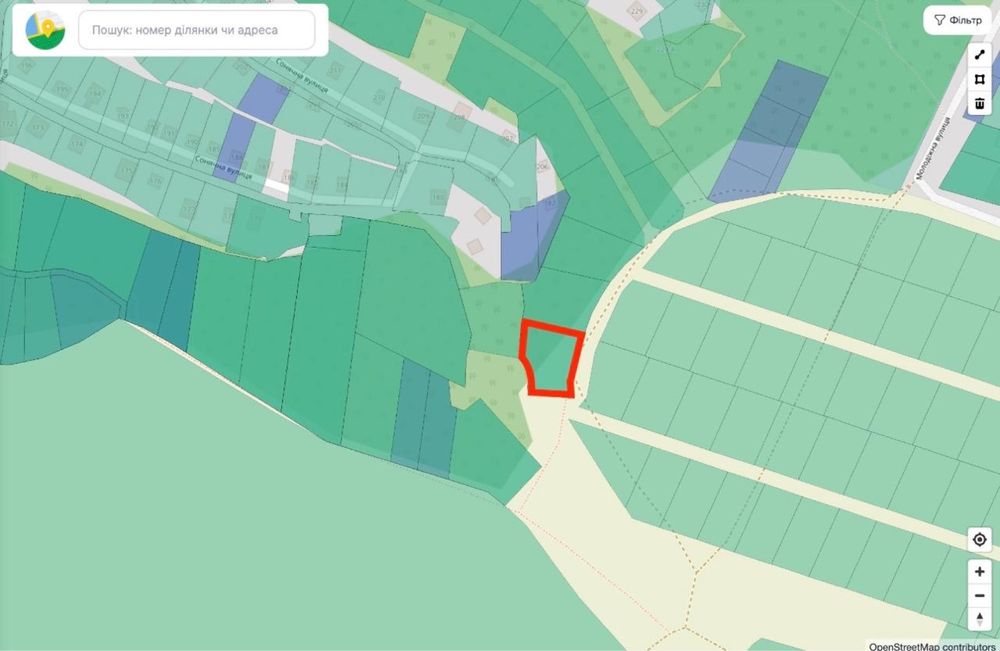Click the map pin logo icon
Screen dimensions: 1000x651
(x=45, y=30)
